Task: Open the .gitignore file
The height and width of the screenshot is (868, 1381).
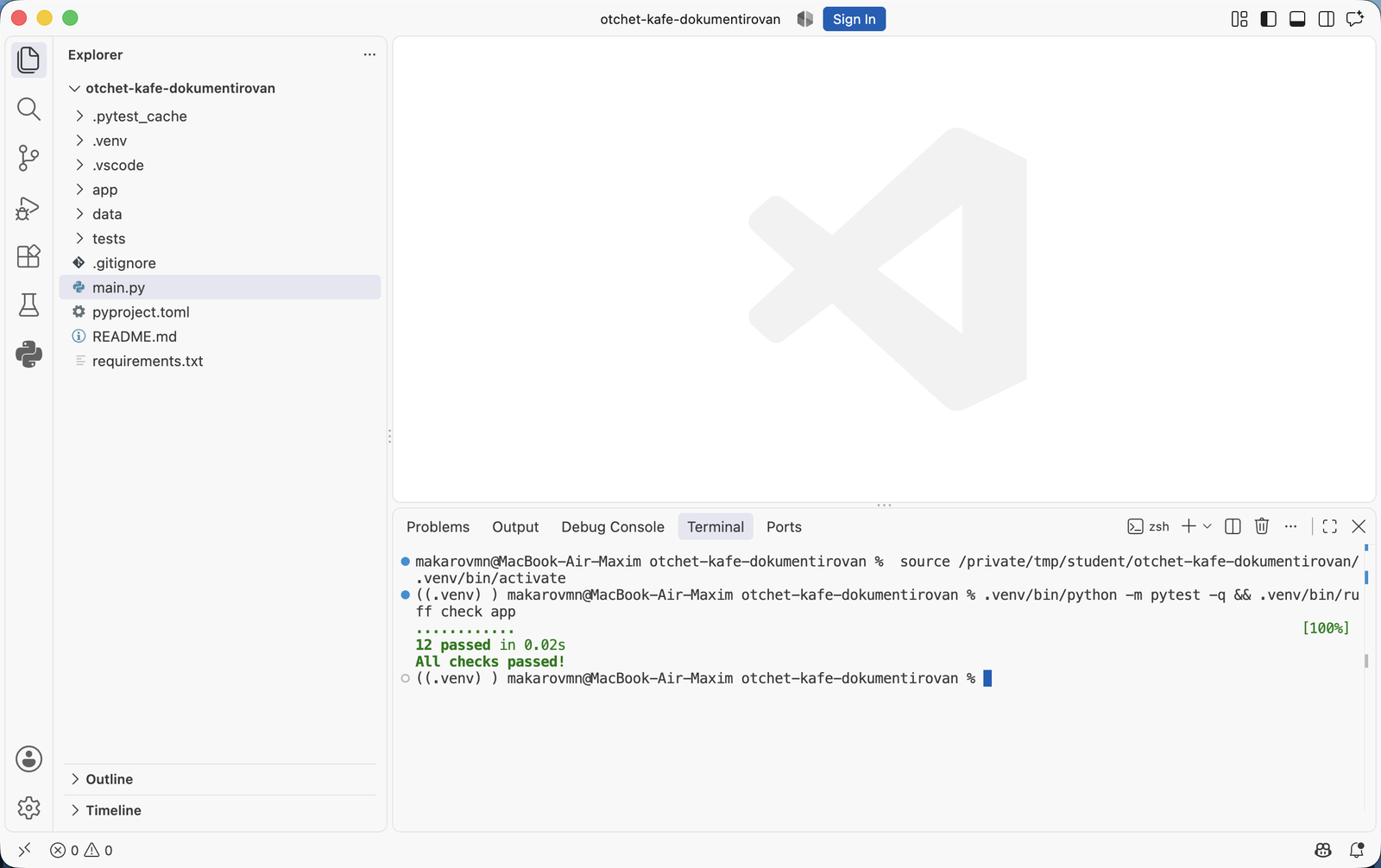Action: (220, 263)
